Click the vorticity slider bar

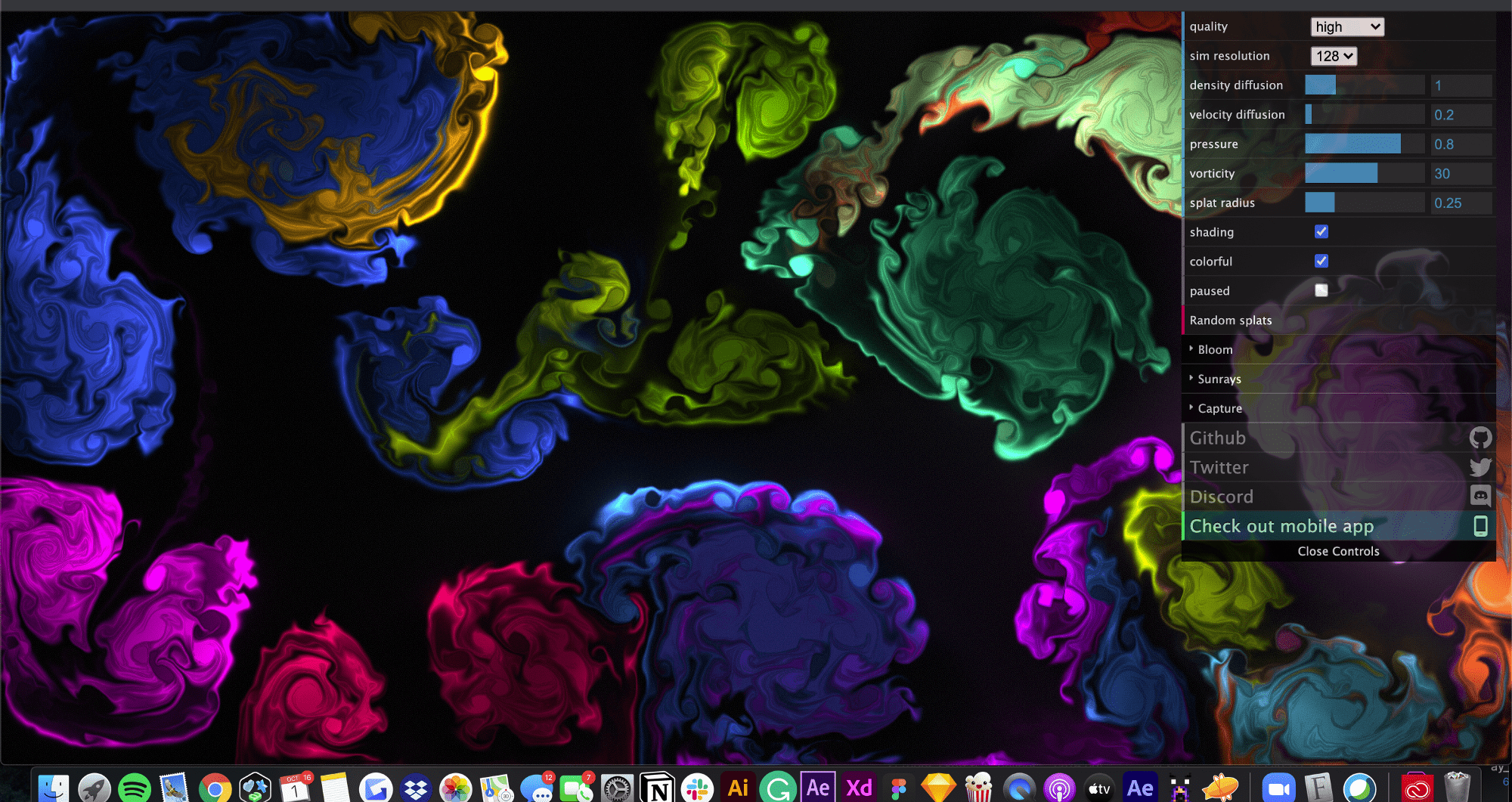point(1365,173)
